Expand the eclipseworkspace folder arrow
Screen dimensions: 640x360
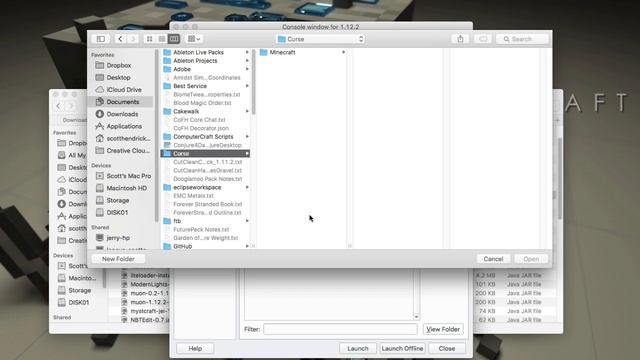[247, 187]
